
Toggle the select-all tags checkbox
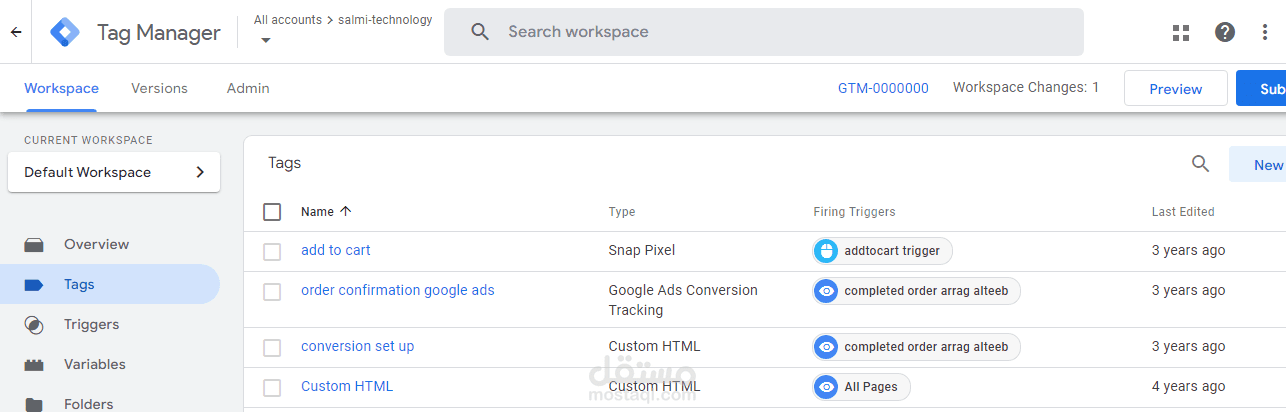click(272, 212)
